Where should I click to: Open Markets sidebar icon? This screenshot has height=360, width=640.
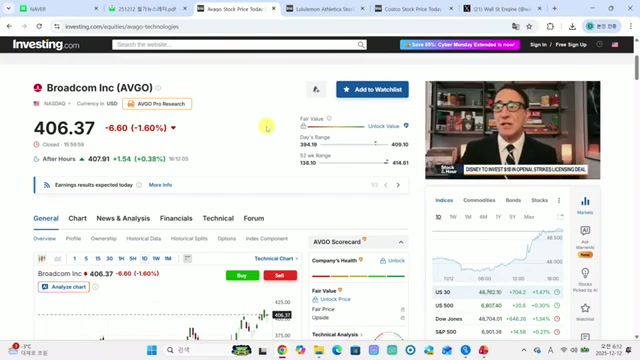(x=585, y=205)
